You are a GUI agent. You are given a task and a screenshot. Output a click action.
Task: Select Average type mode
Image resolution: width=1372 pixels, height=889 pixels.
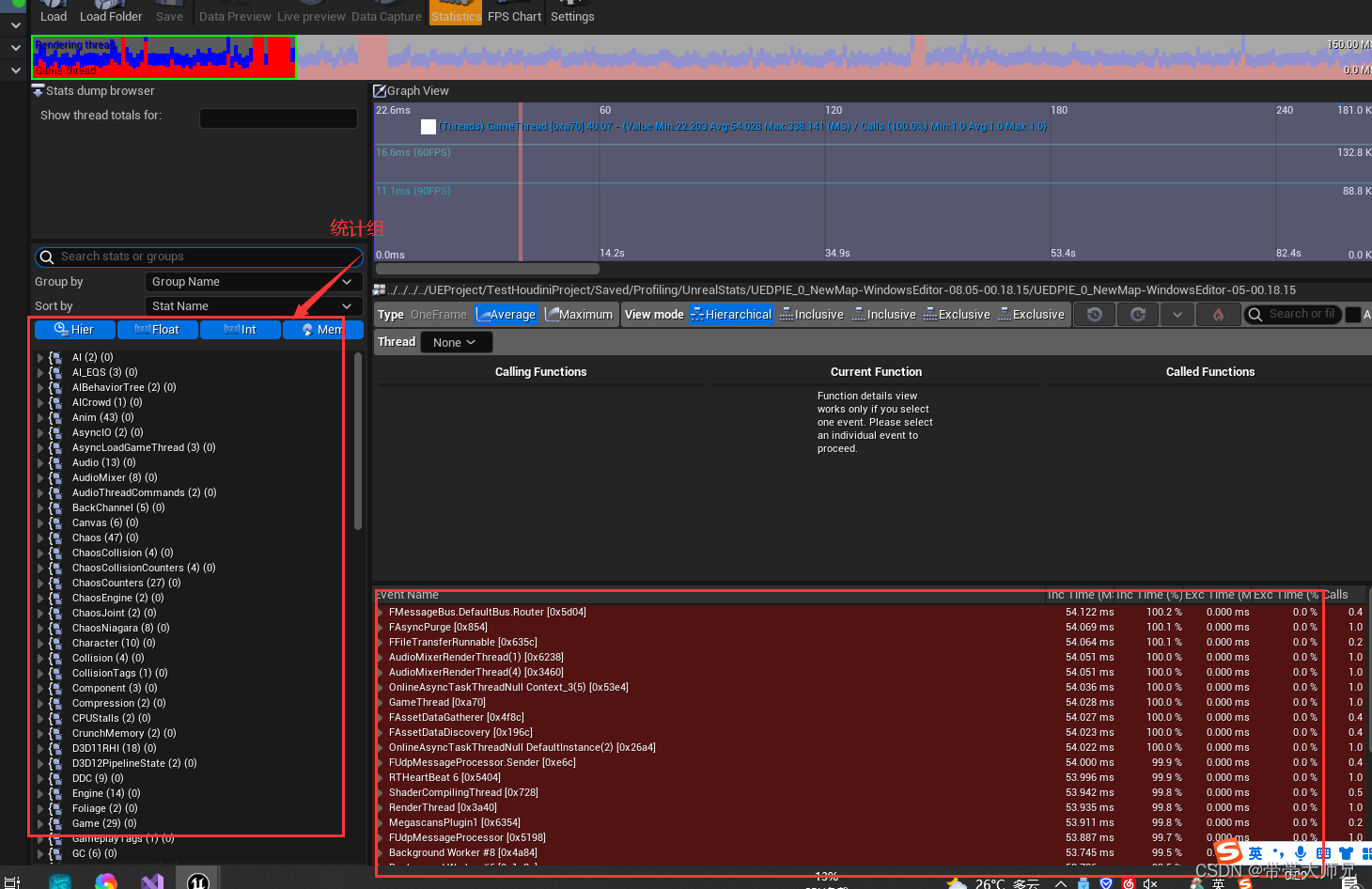507,315
